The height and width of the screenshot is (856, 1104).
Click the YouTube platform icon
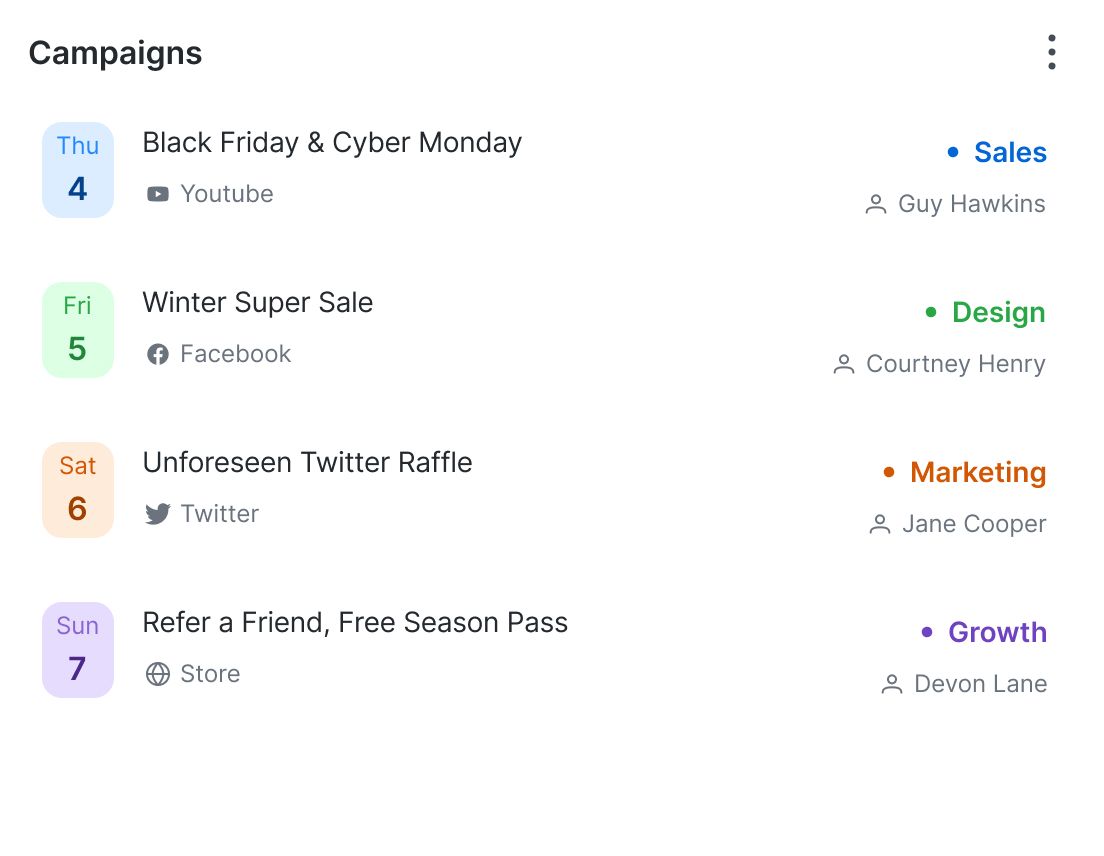(157, 194)
